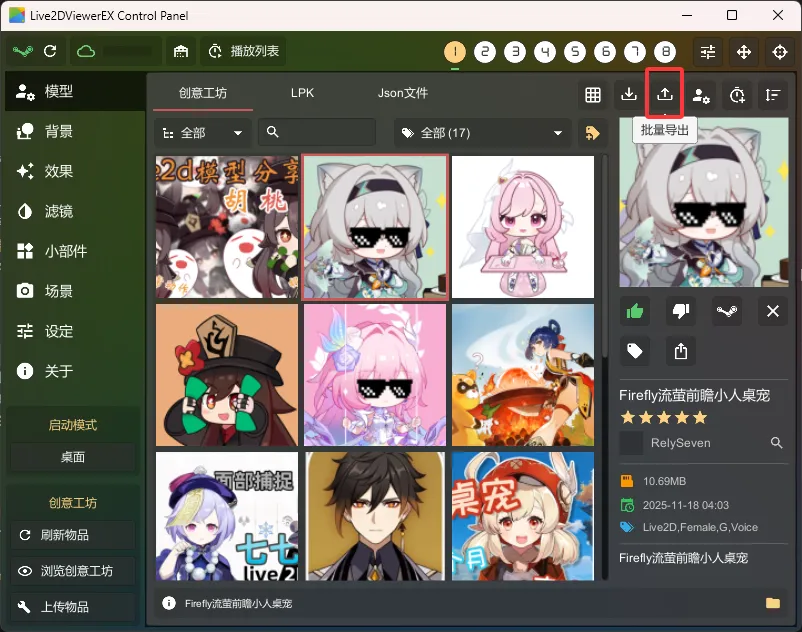This screenshot has width=802, height=632.
Task: Open the 小部件 sidebar section
Action: pyautogui.click(x=75, y=251)
